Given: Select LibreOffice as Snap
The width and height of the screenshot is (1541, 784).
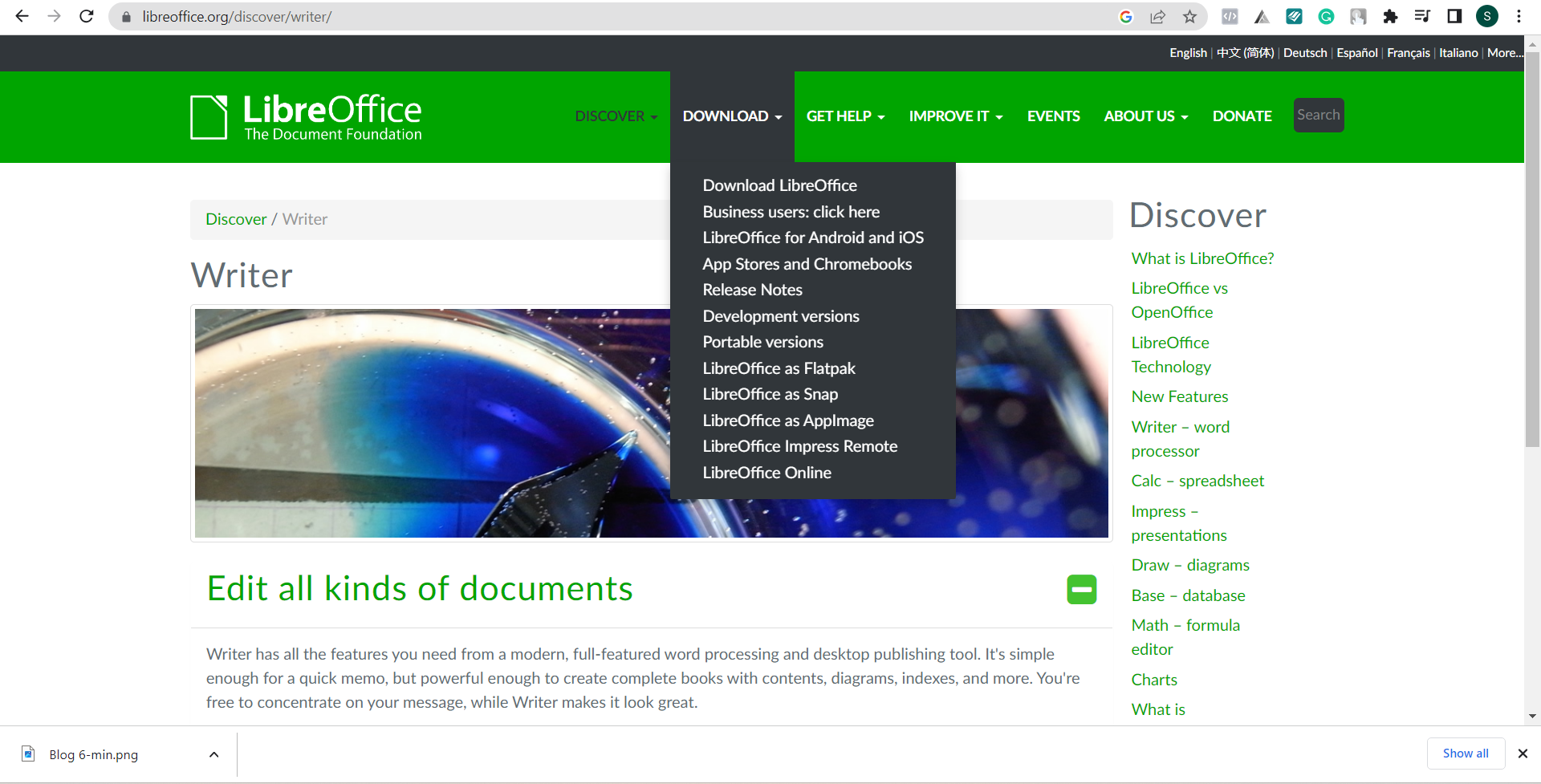Looking at the screenshot, I should coord(770,394).
